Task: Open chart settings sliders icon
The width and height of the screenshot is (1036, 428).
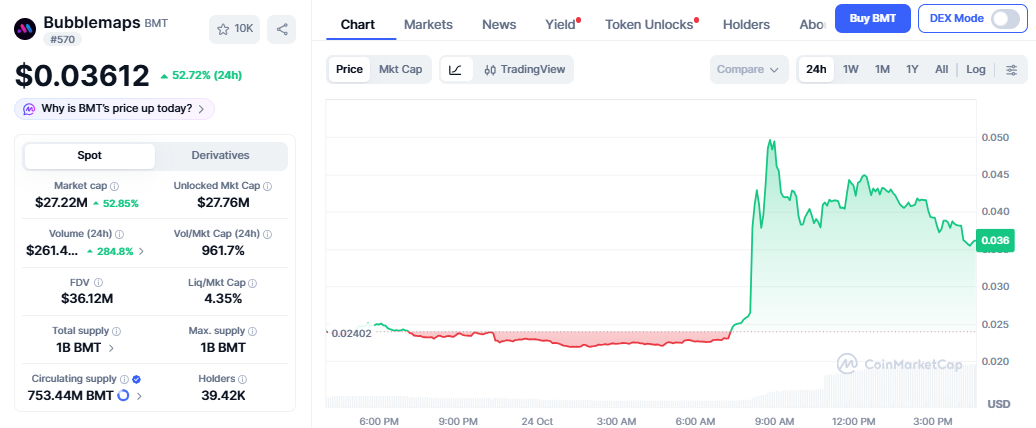Action: click(1012, 69)
